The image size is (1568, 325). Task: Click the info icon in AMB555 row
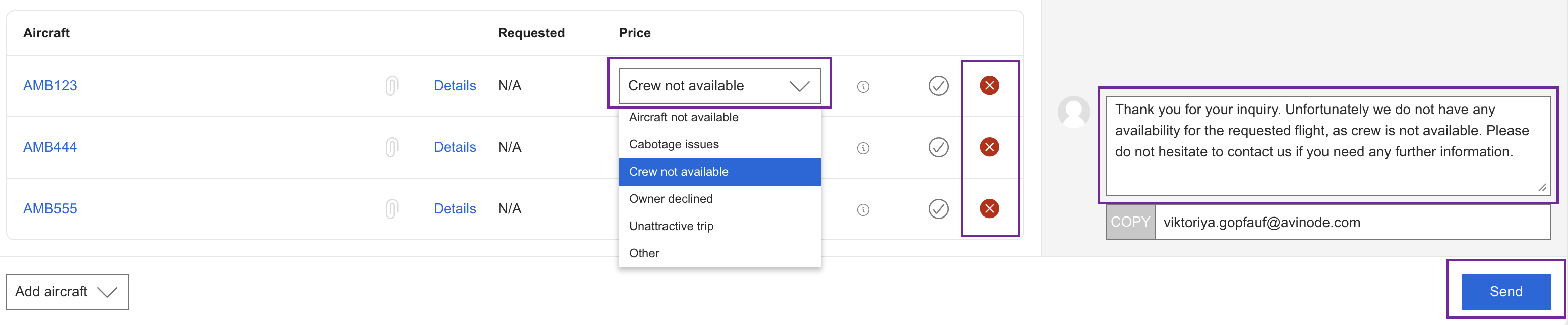(x=863, y=210)
